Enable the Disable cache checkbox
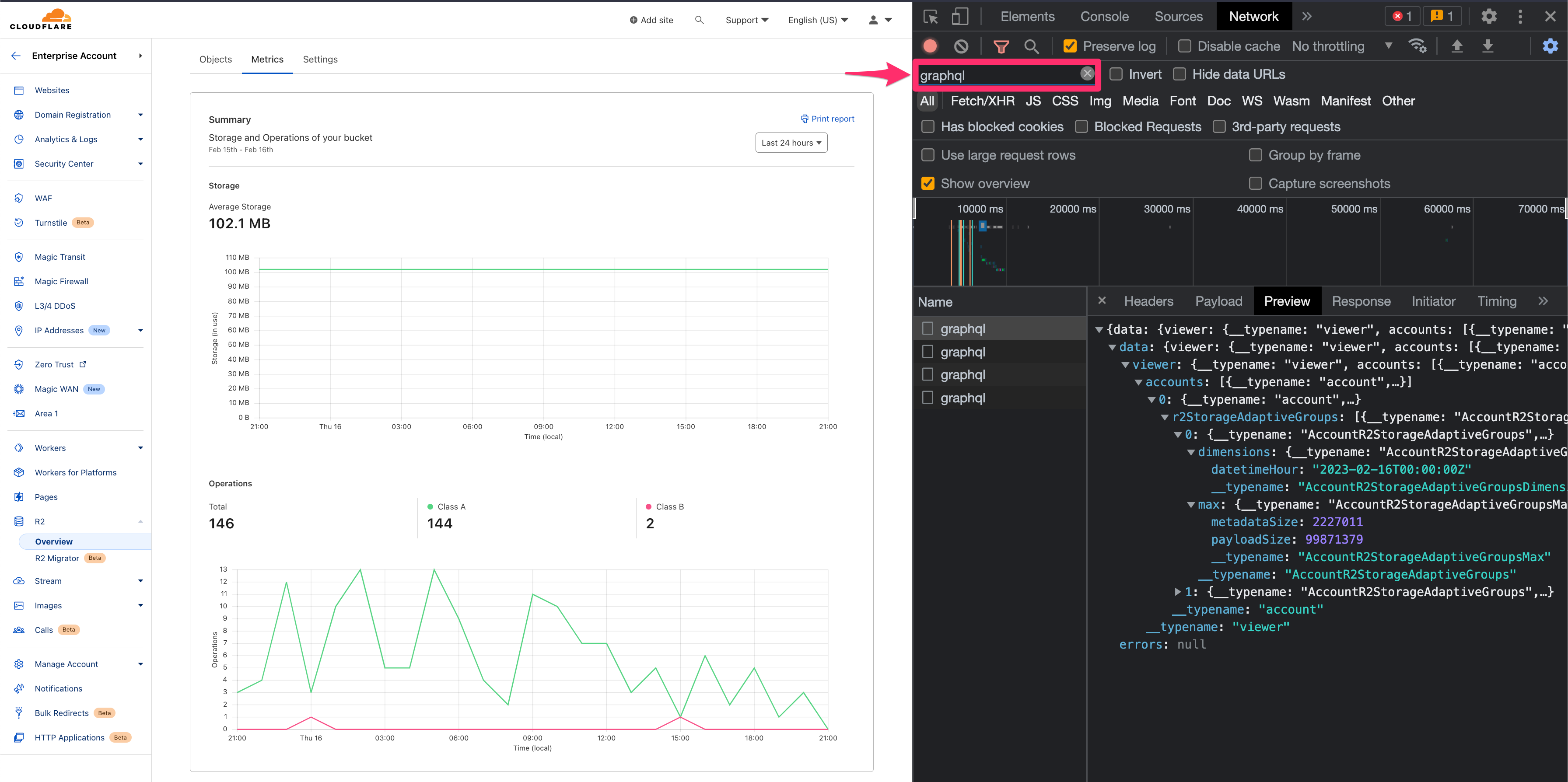This screenshot has height=782, width=1568. (x=1184, y=46)
